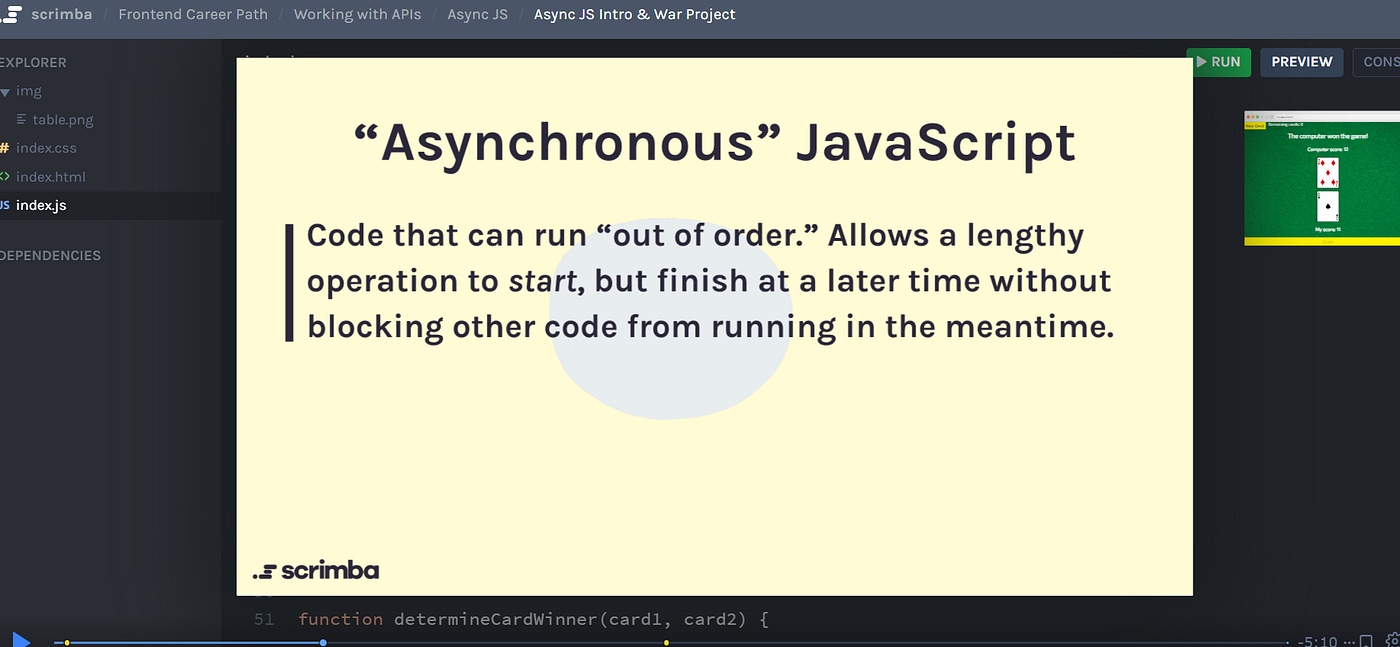
Task: Click the EXPLORER panel header
Action: click(33, 62)
